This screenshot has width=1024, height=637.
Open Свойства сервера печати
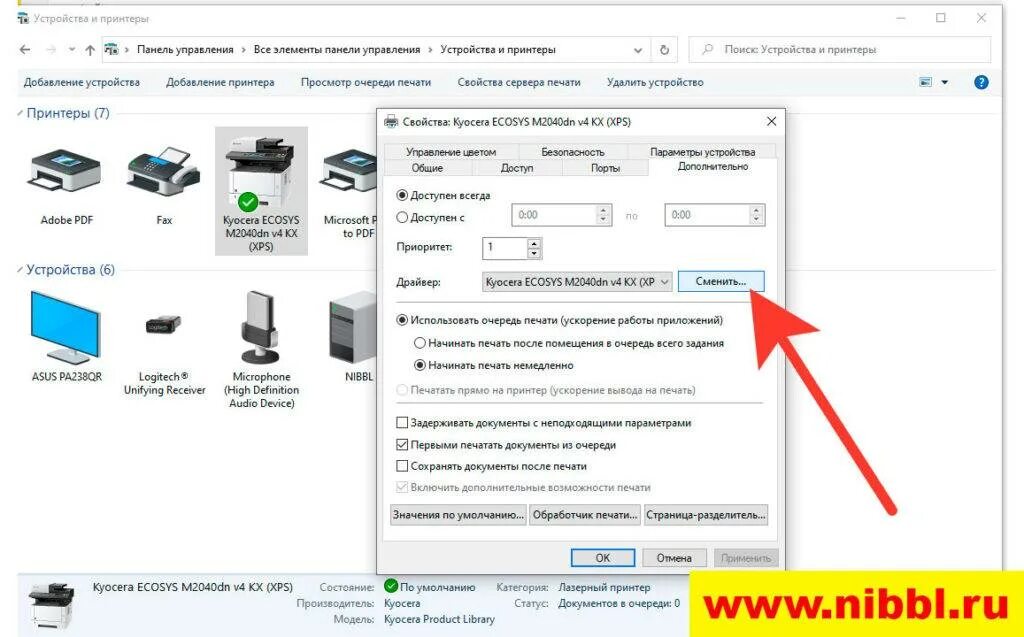tap(519, 82)
